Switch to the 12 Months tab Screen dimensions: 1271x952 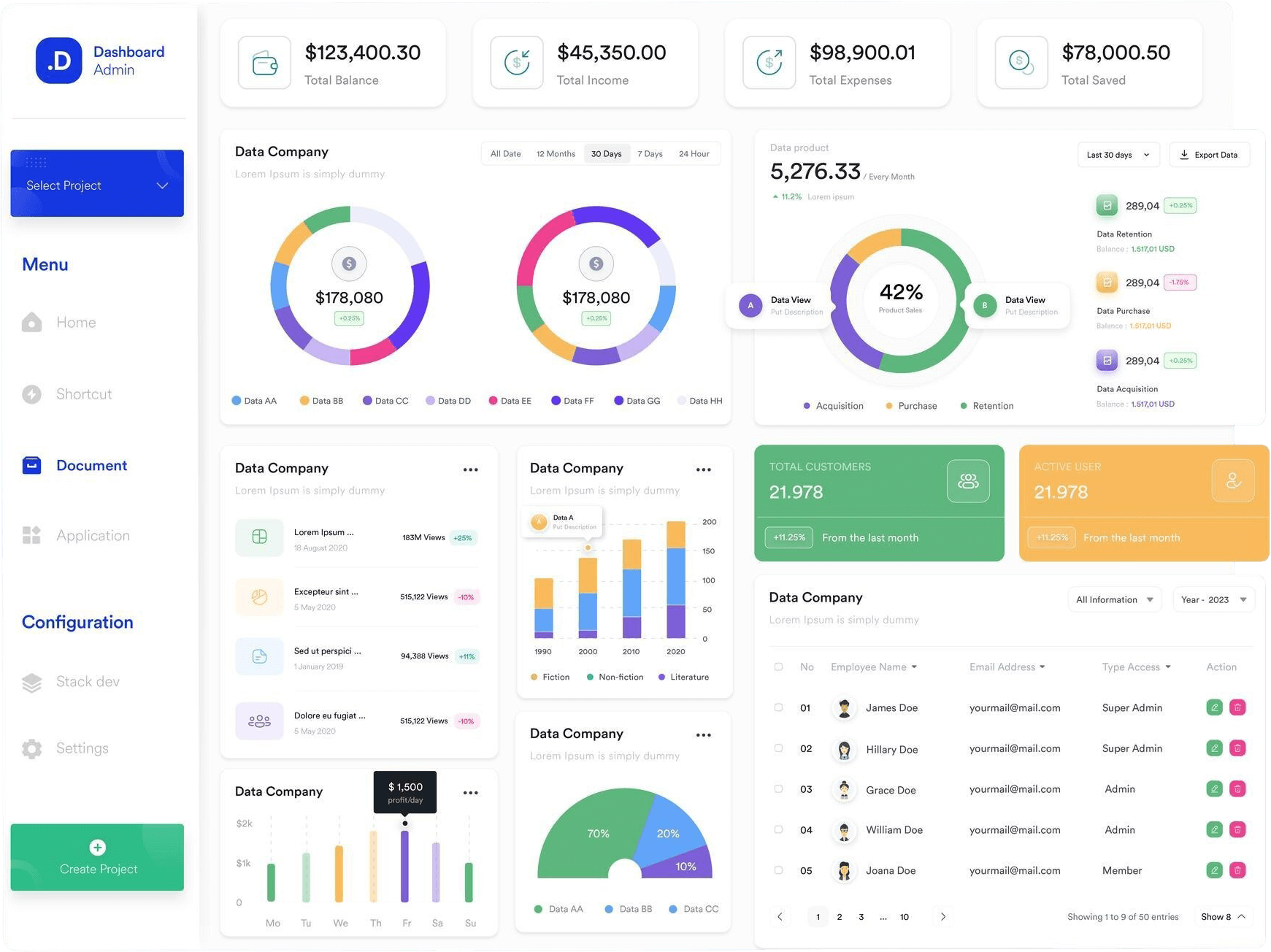[x=556, y=154]
